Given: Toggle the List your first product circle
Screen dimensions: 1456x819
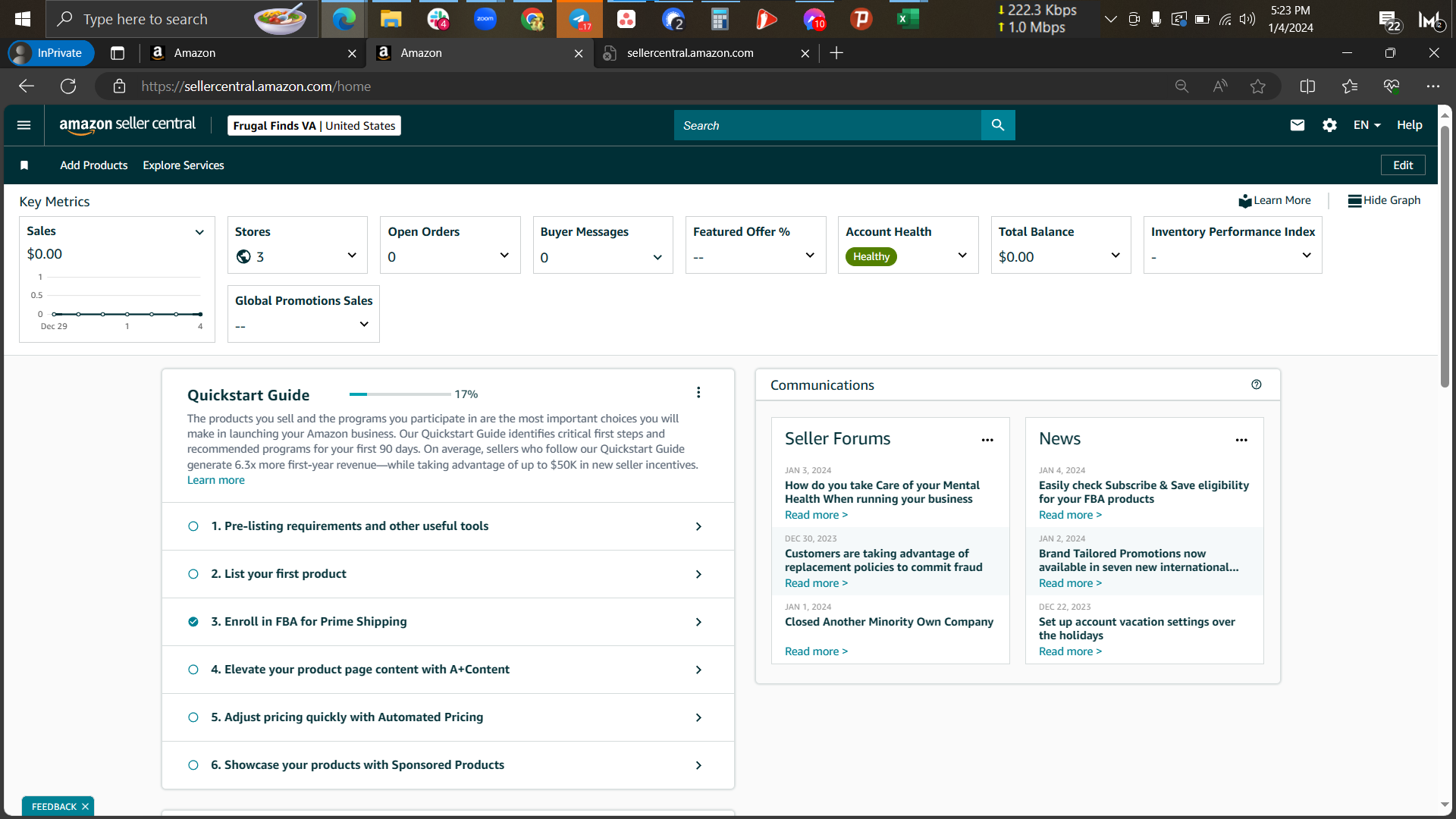Looking at the screenshot, I should pos(193,574).
